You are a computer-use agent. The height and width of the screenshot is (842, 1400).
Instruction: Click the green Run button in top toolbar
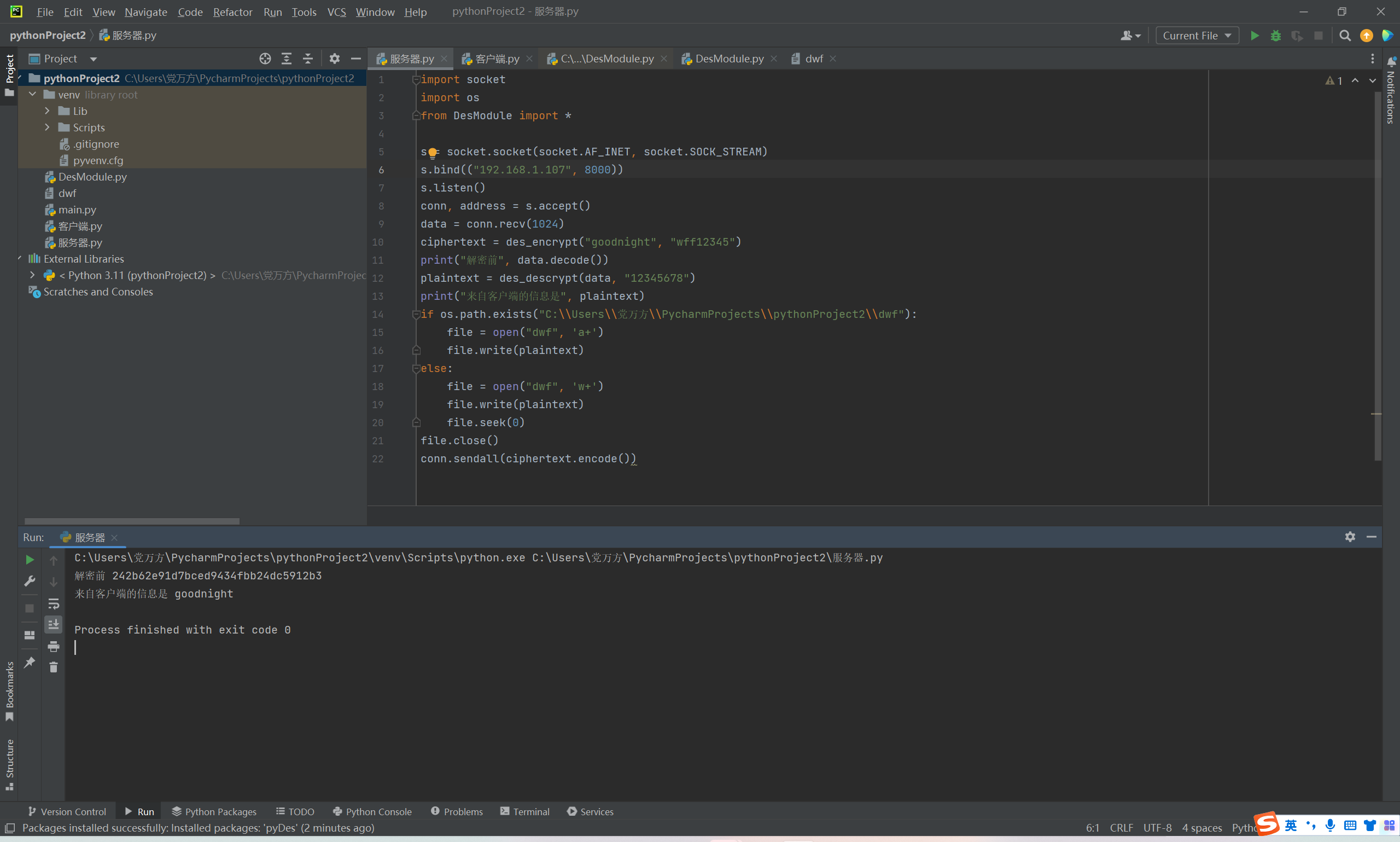tap(1255, 36)
